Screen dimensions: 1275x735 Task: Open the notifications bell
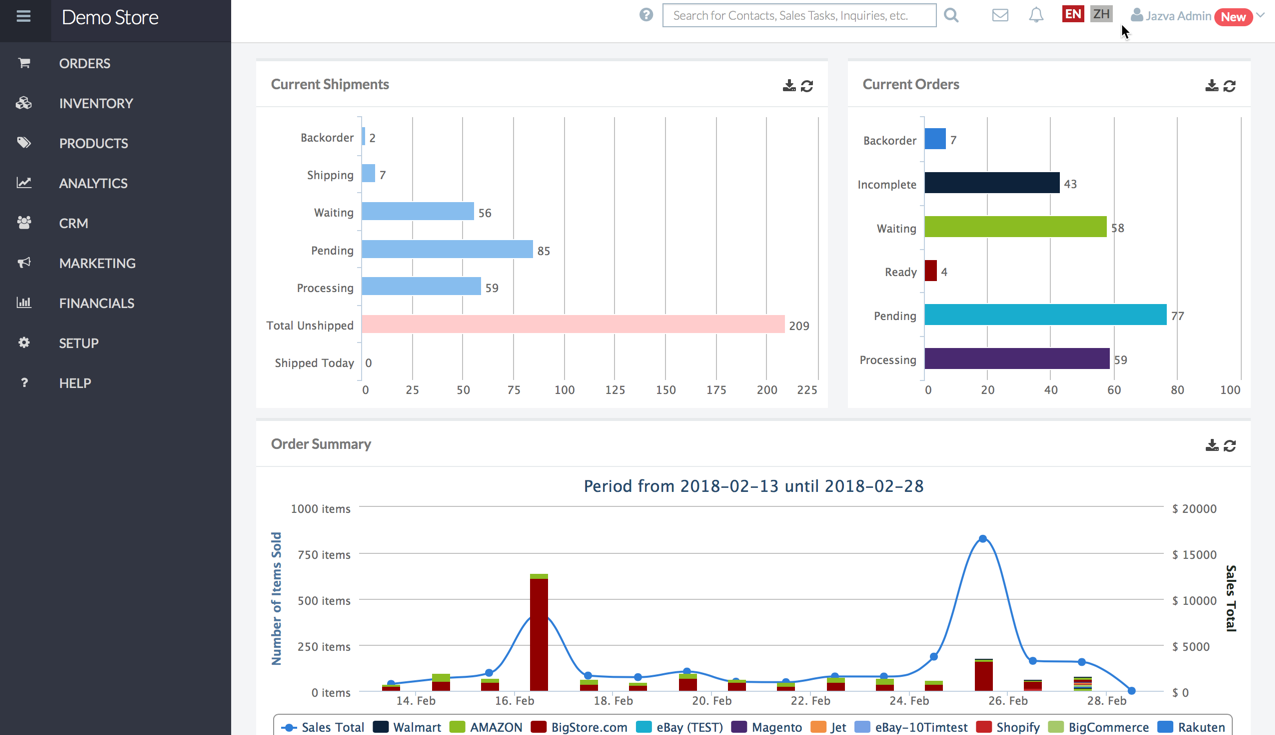[1036, 15]
